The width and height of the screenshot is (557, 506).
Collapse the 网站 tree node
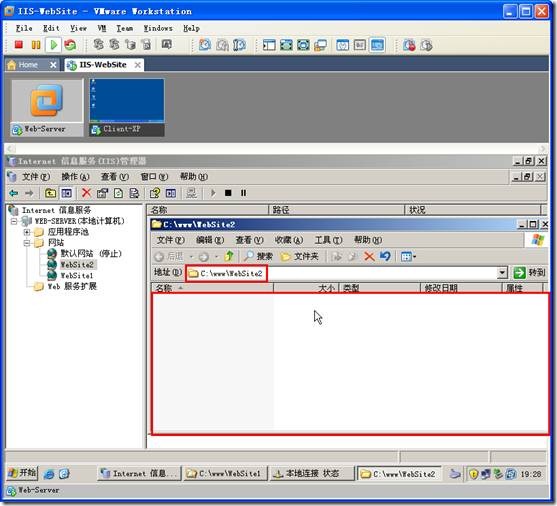pos(27,243)
